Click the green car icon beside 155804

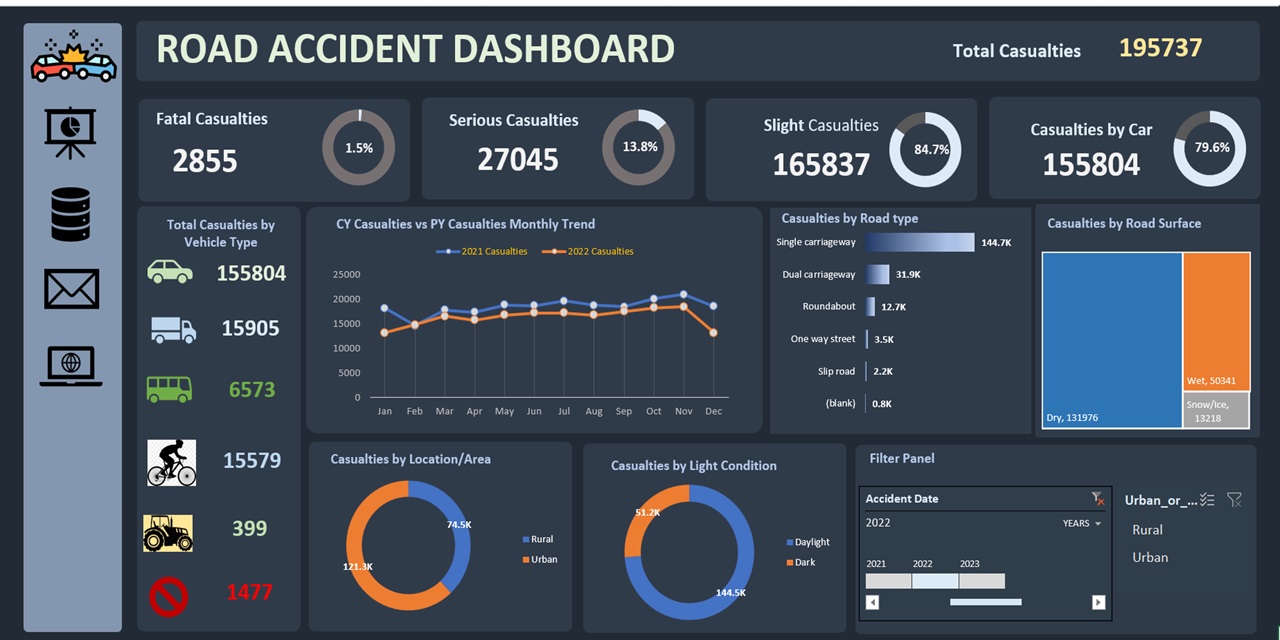coord(170,270)
